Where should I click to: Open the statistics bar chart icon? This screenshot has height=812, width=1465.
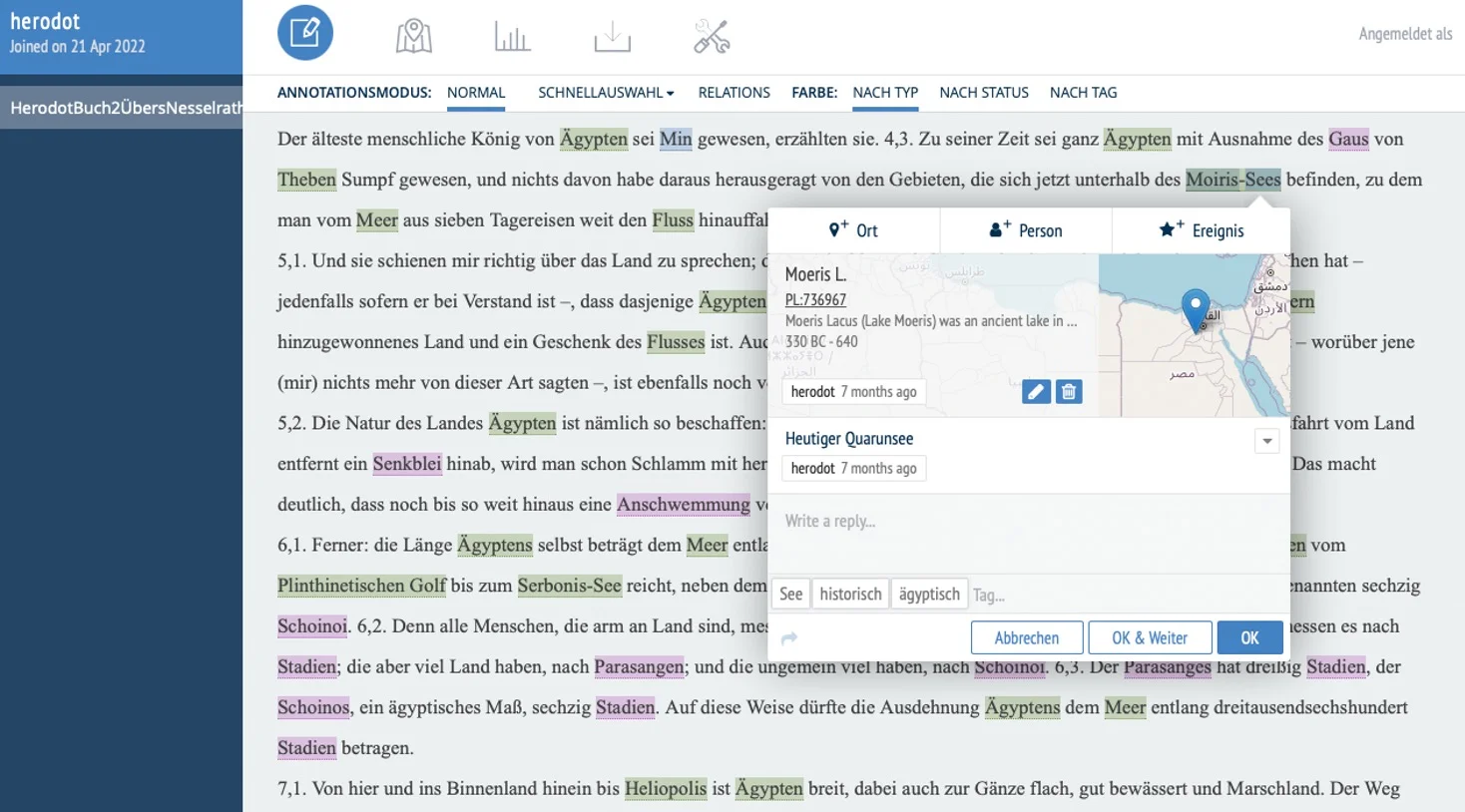(x=512, y=37)
